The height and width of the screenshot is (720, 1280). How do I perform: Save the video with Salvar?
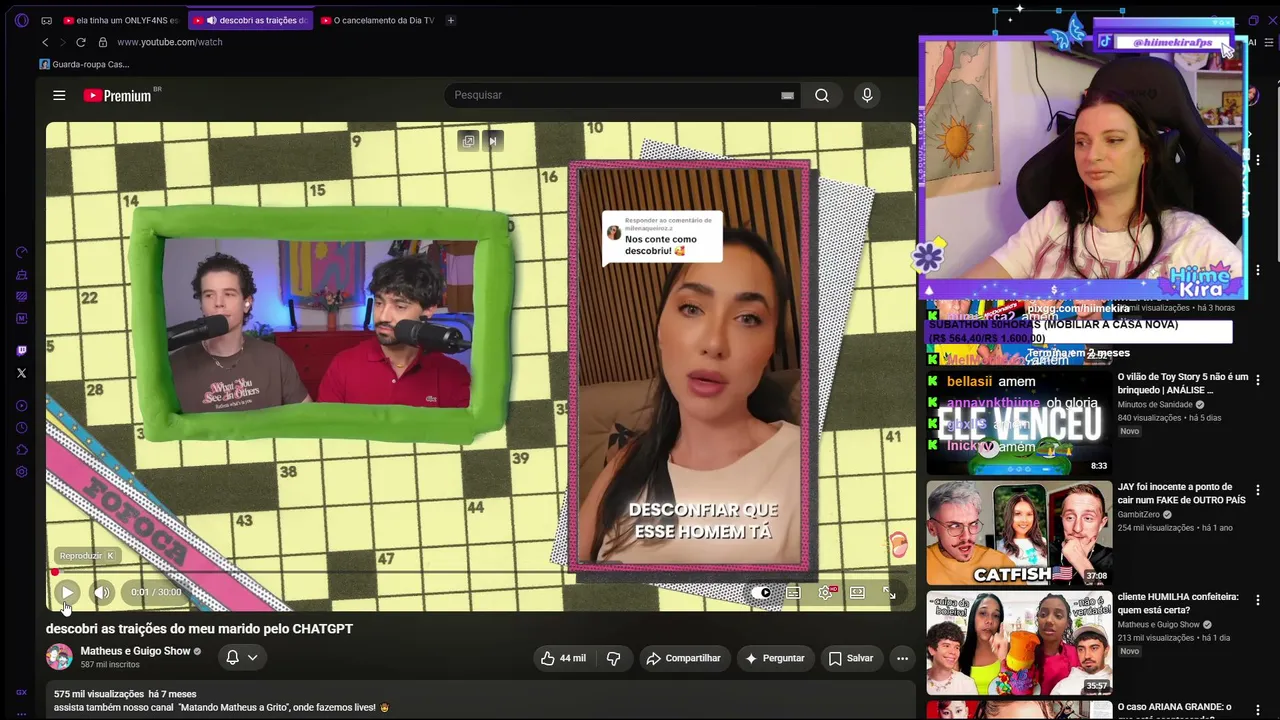coord(851,658)
